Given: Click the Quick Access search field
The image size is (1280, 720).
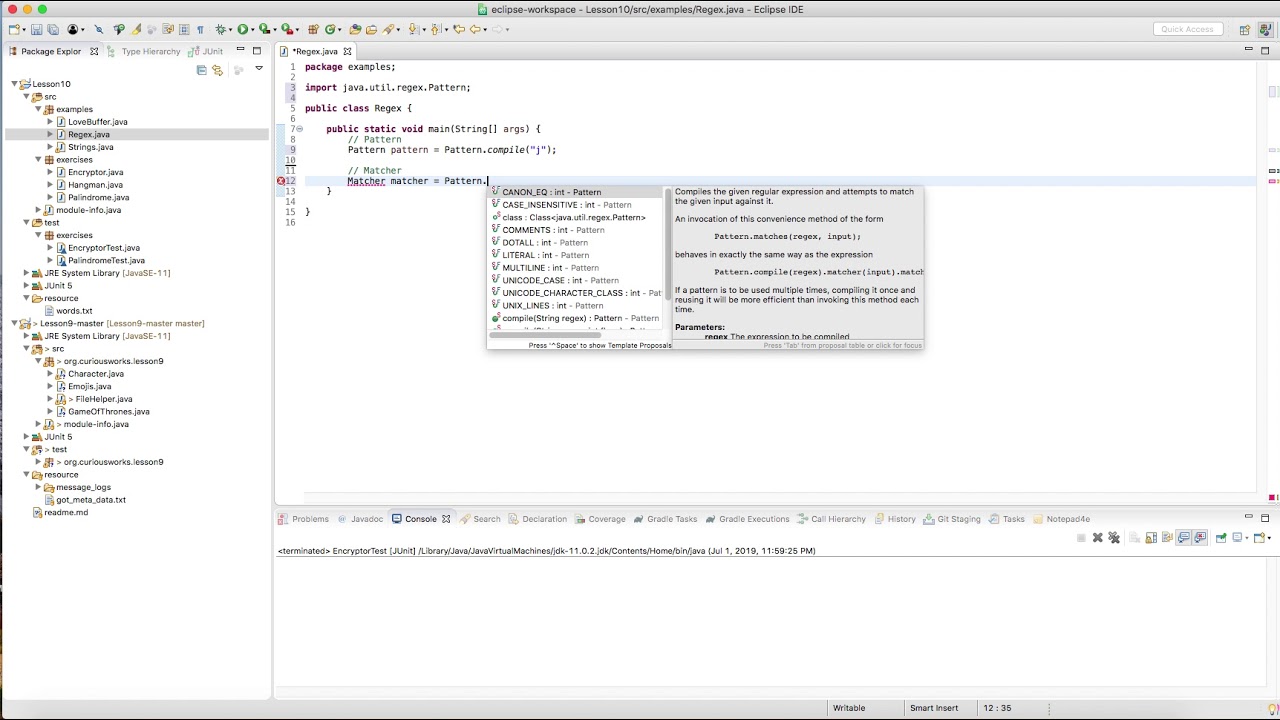Looking at the screenshot, I should pyautogui.click(x=1187, y=29).
